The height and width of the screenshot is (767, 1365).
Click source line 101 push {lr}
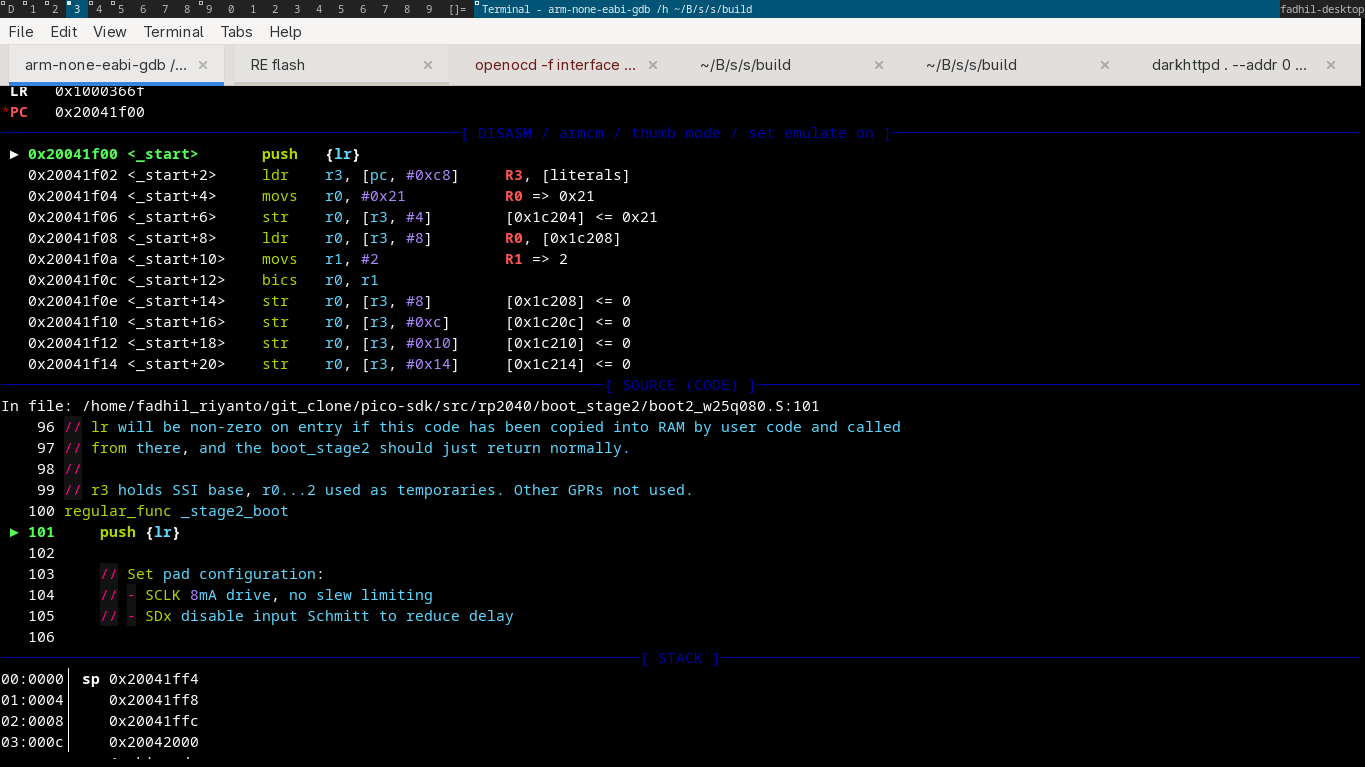(x=139, y=533)
